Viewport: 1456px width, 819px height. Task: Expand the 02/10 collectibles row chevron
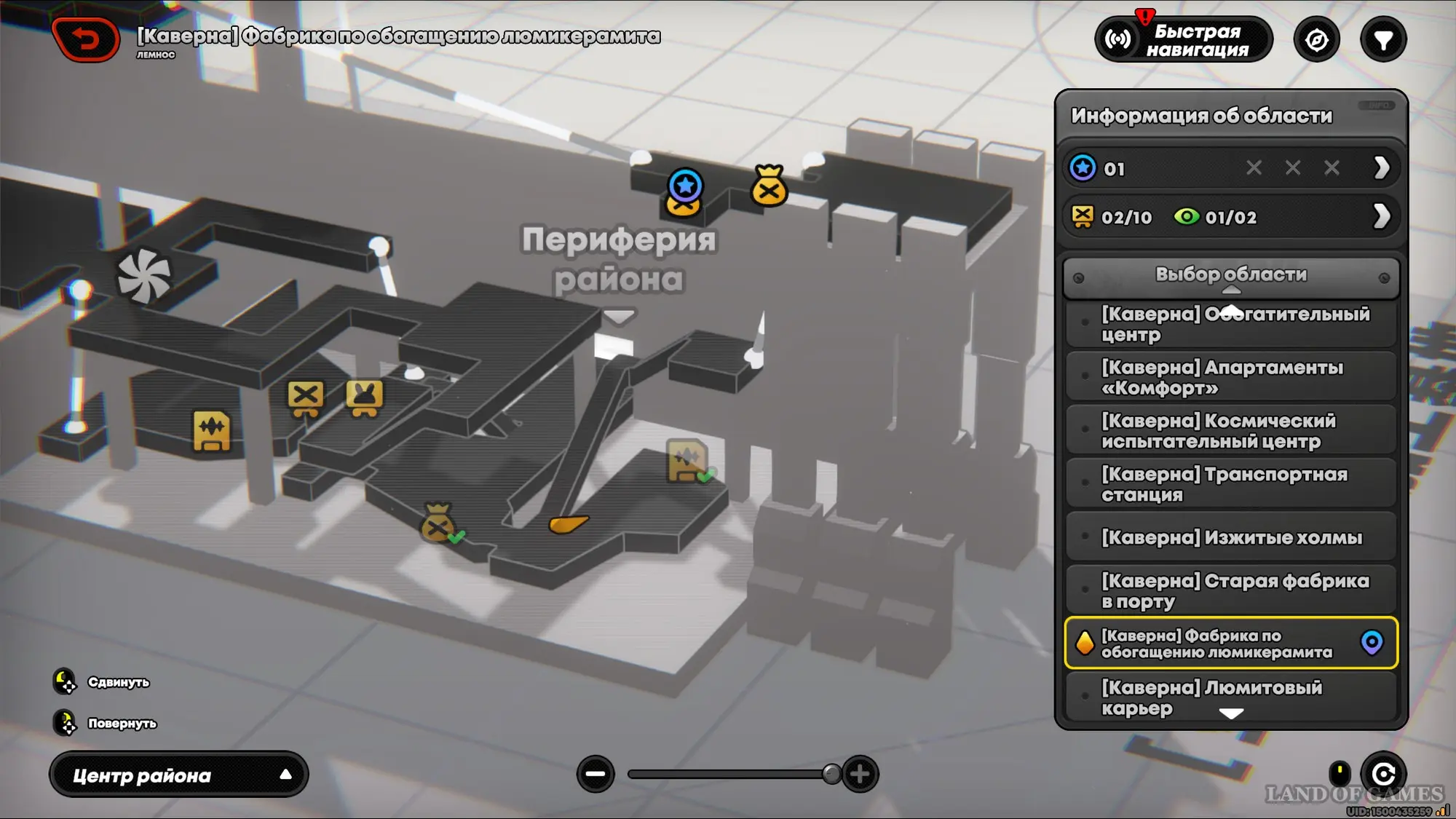1381,217
